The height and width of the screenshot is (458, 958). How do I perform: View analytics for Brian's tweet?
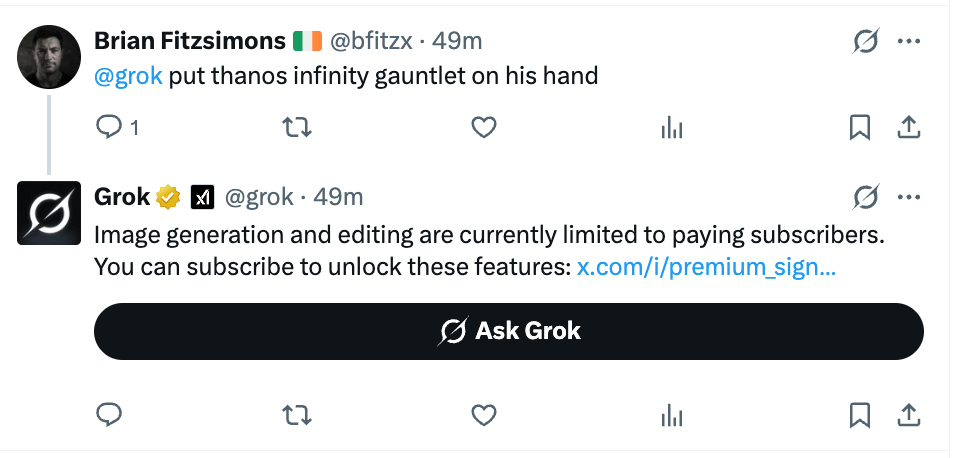[672, 127]
